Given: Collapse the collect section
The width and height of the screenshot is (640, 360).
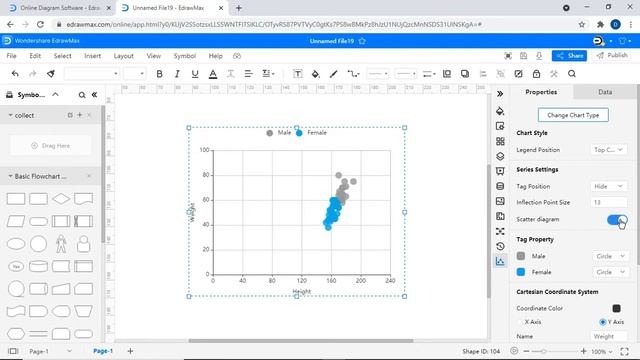Looking at the screenshot, I should (x=10, y=116).
